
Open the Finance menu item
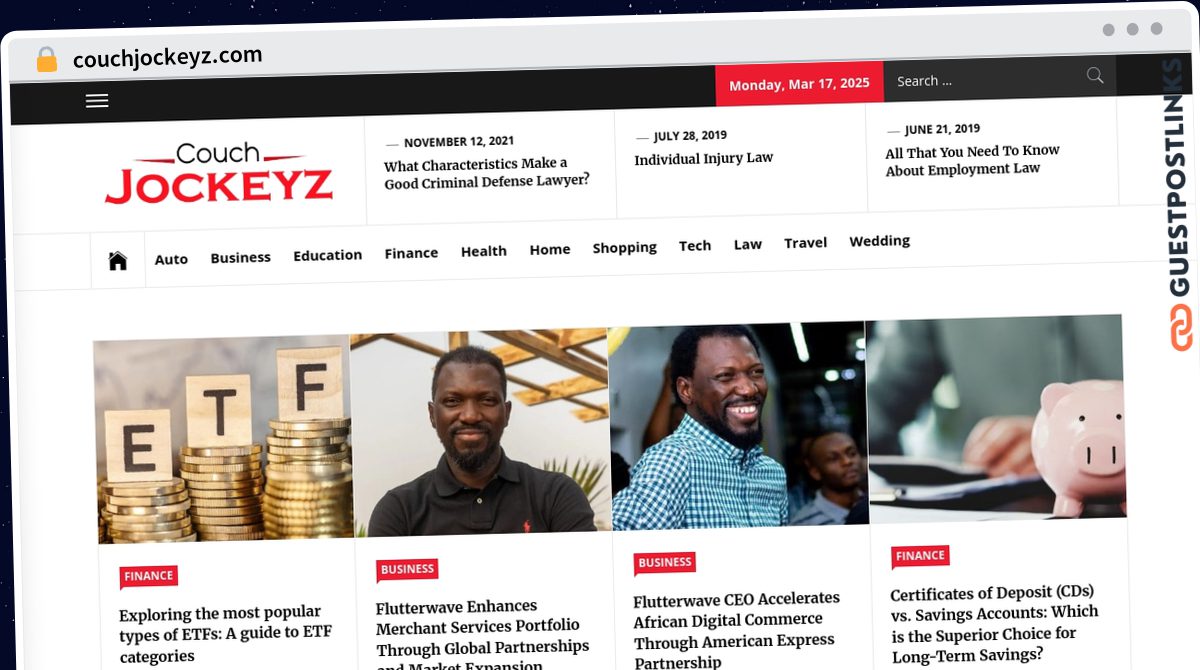[411, 253]
